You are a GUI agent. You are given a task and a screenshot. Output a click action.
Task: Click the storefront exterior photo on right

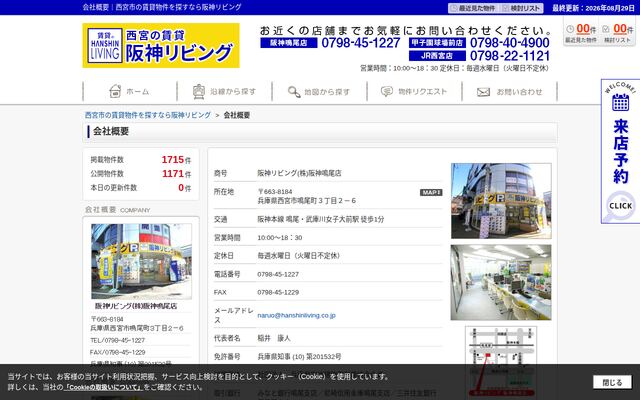501,201
